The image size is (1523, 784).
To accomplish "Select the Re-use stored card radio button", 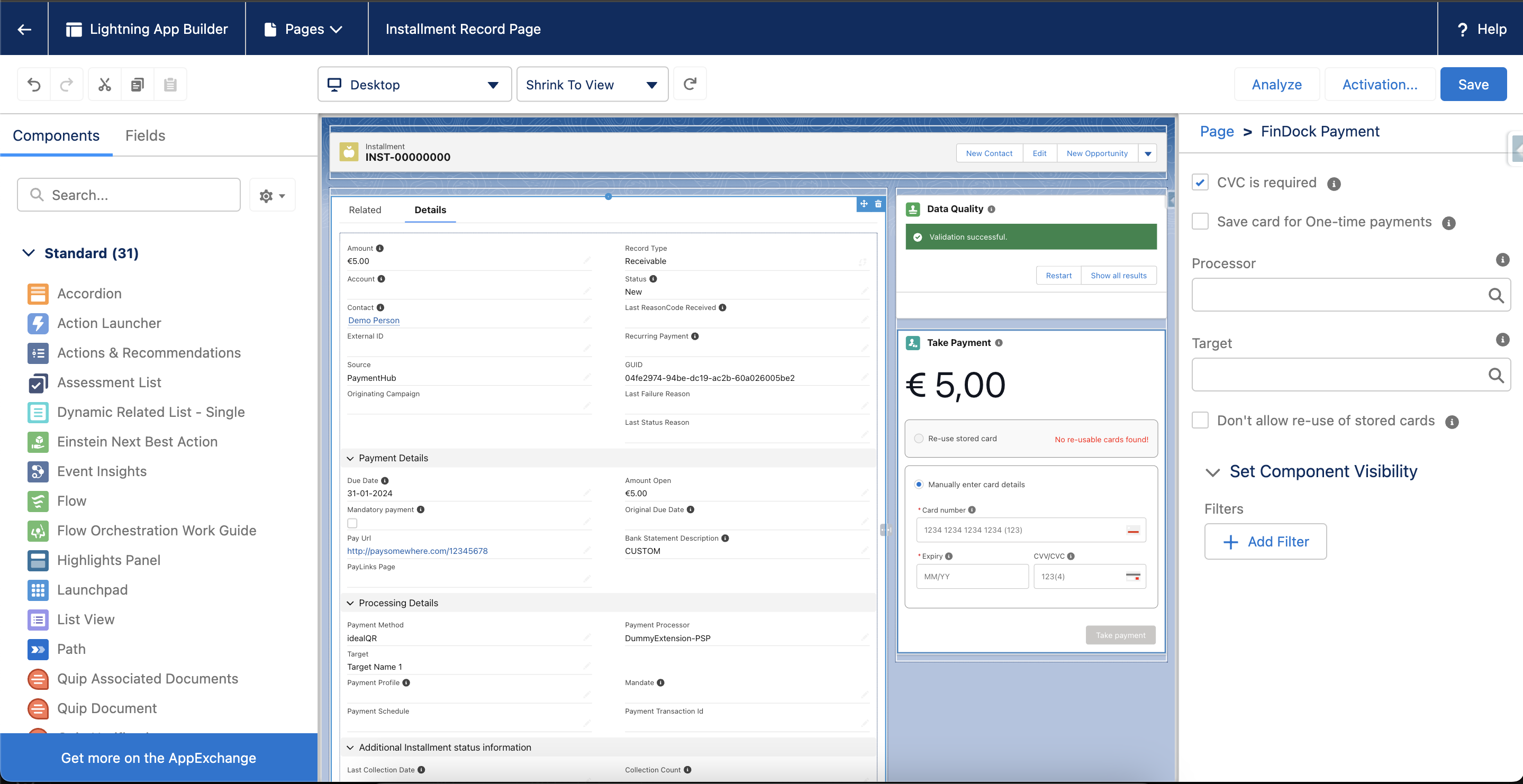I will 918,438.
